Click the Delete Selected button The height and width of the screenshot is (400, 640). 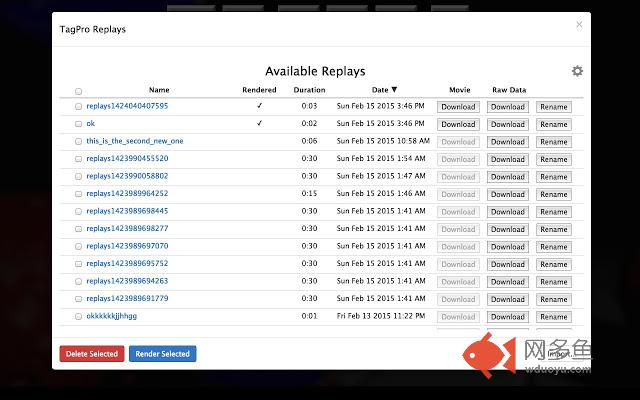[x=92, y=354]
